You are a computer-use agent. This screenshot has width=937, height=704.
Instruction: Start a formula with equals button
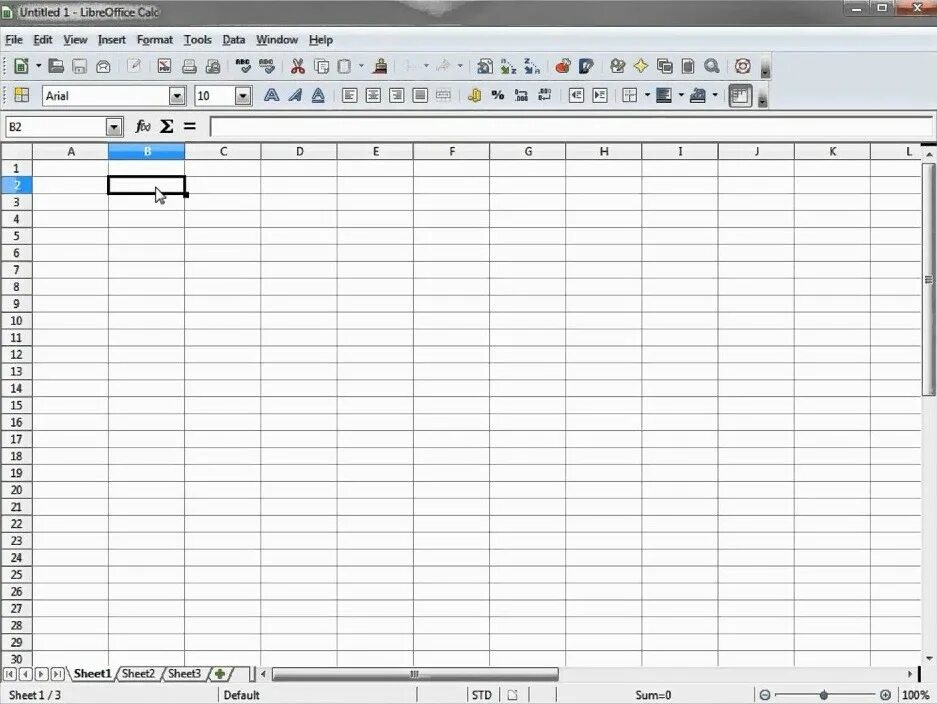[189, 126]
